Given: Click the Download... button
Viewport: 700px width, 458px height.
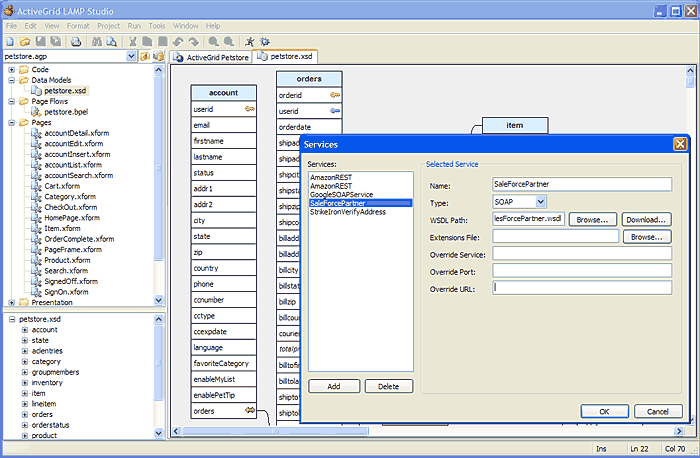Looking at the screenshot, I should (x=646, y=219).
